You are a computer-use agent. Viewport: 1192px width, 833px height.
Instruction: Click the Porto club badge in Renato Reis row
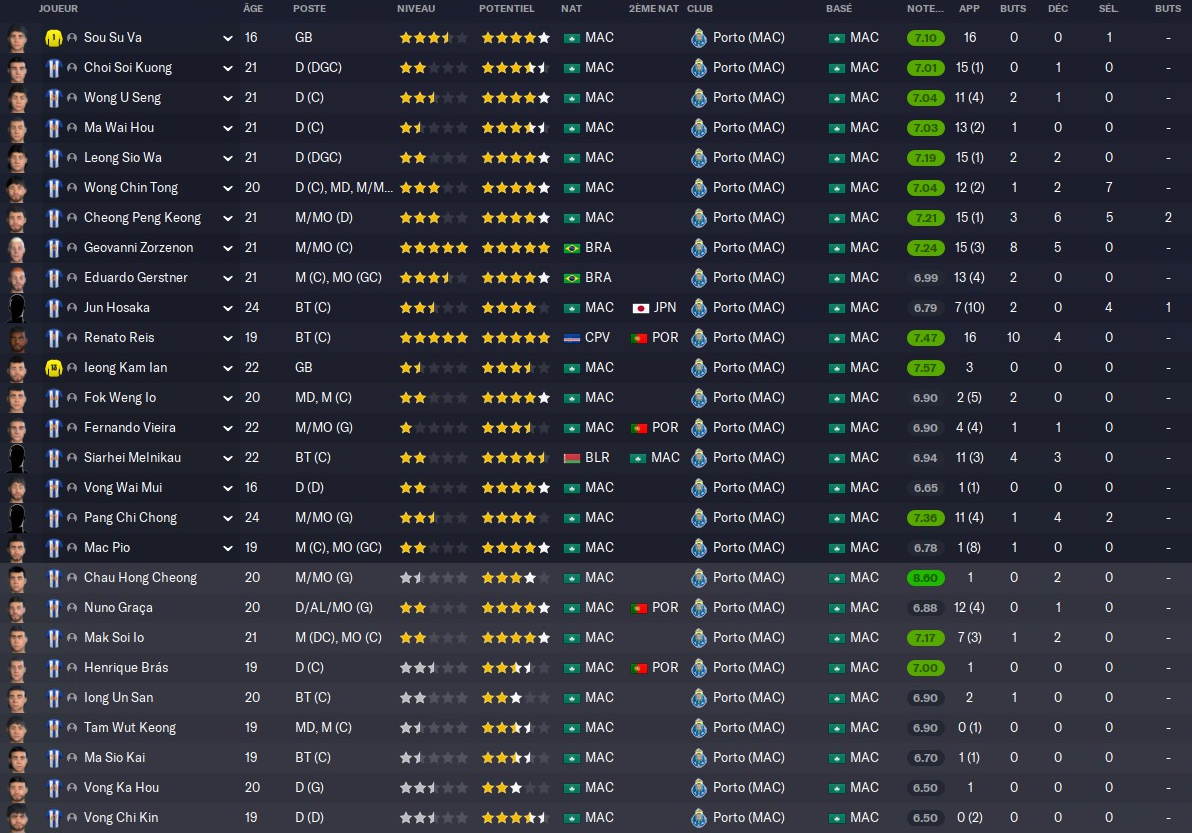(x=699, y=337)
